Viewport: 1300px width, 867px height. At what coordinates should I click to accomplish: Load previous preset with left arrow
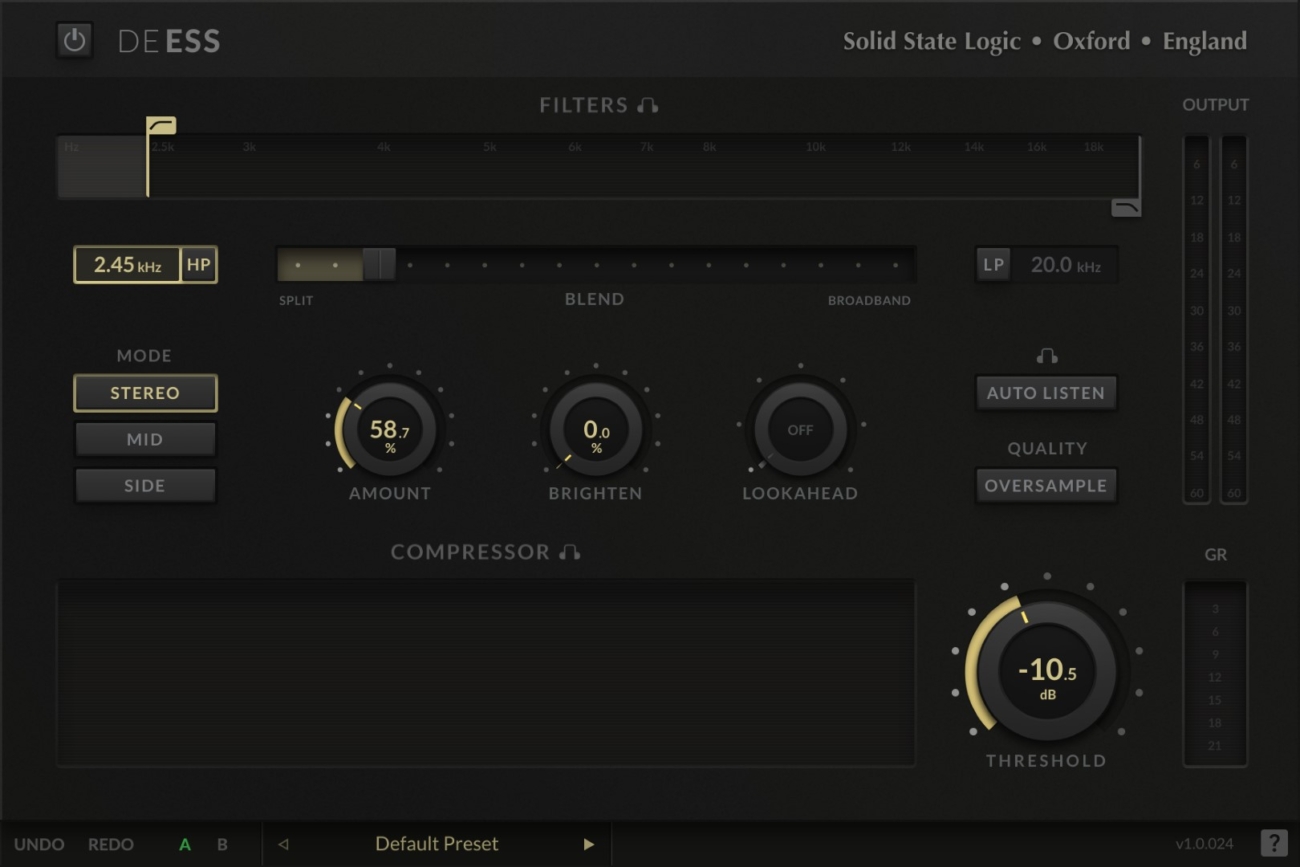(x=282, y=844)
